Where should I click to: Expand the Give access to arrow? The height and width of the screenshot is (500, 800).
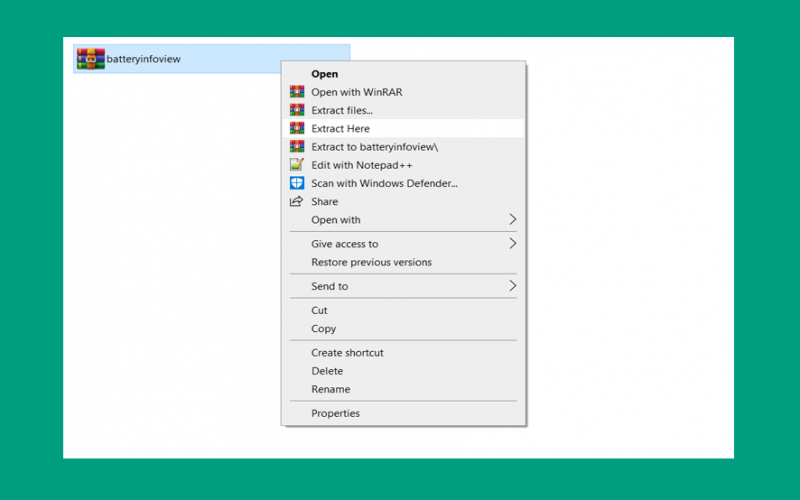point(513,243)
